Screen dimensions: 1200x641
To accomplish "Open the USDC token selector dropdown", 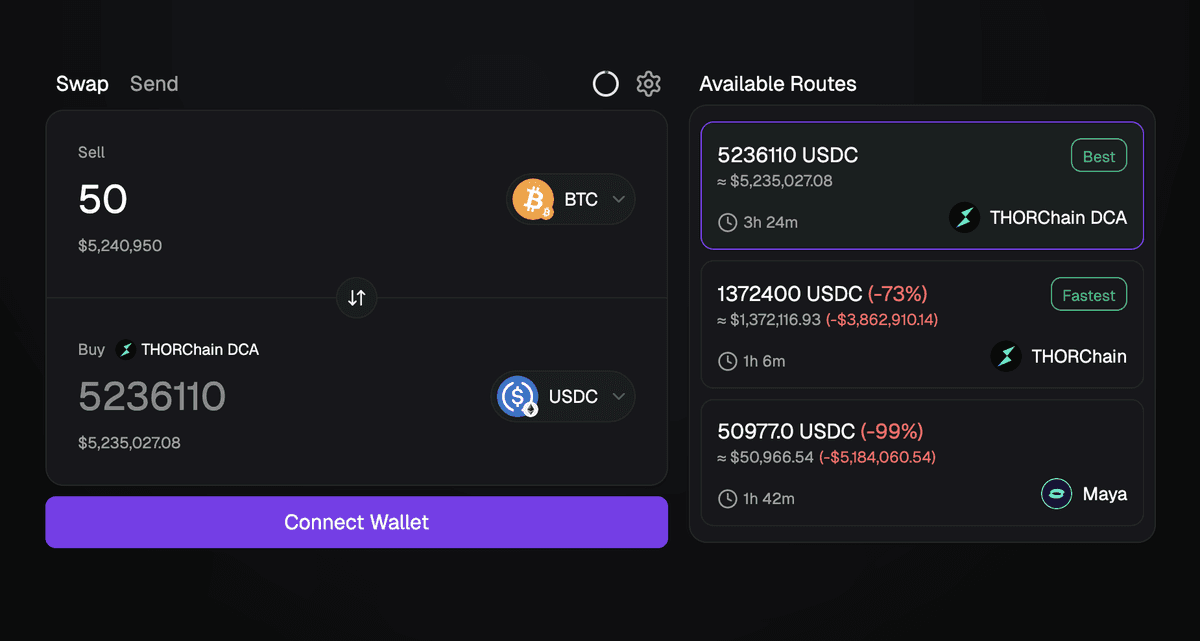I will click(563, 396).
